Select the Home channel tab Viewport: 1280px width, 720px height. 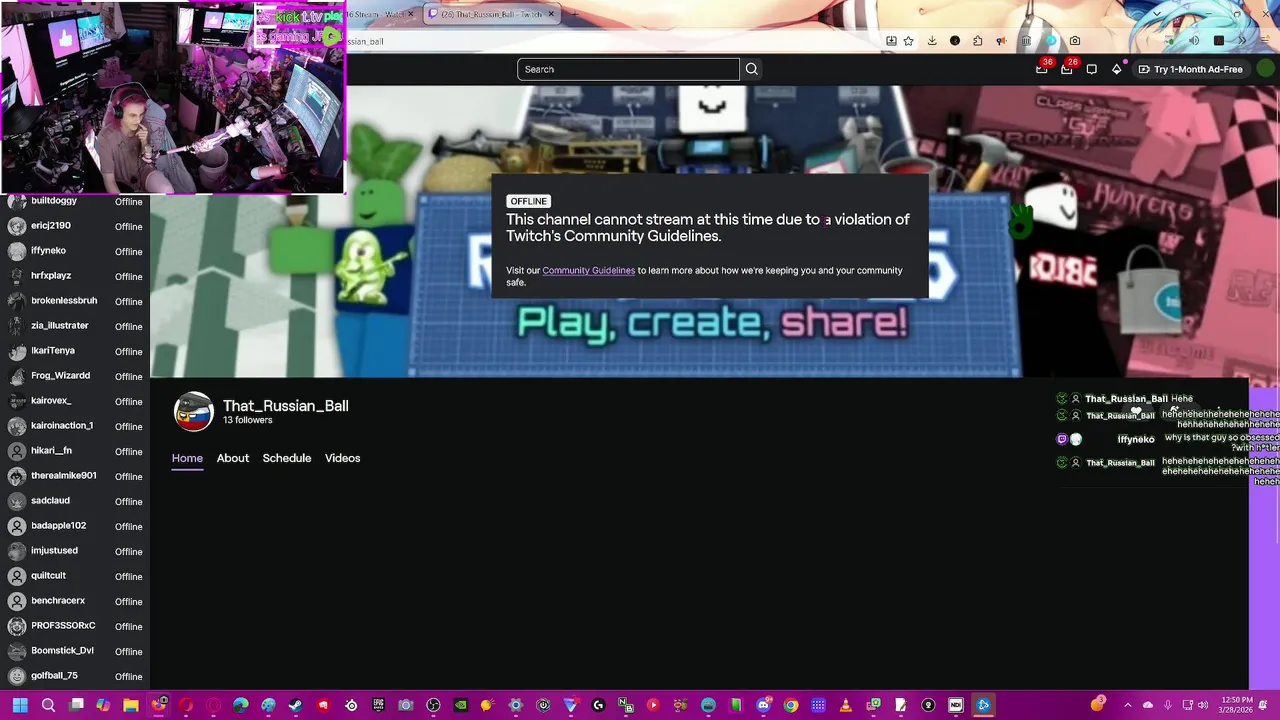(x=187, y=458)
